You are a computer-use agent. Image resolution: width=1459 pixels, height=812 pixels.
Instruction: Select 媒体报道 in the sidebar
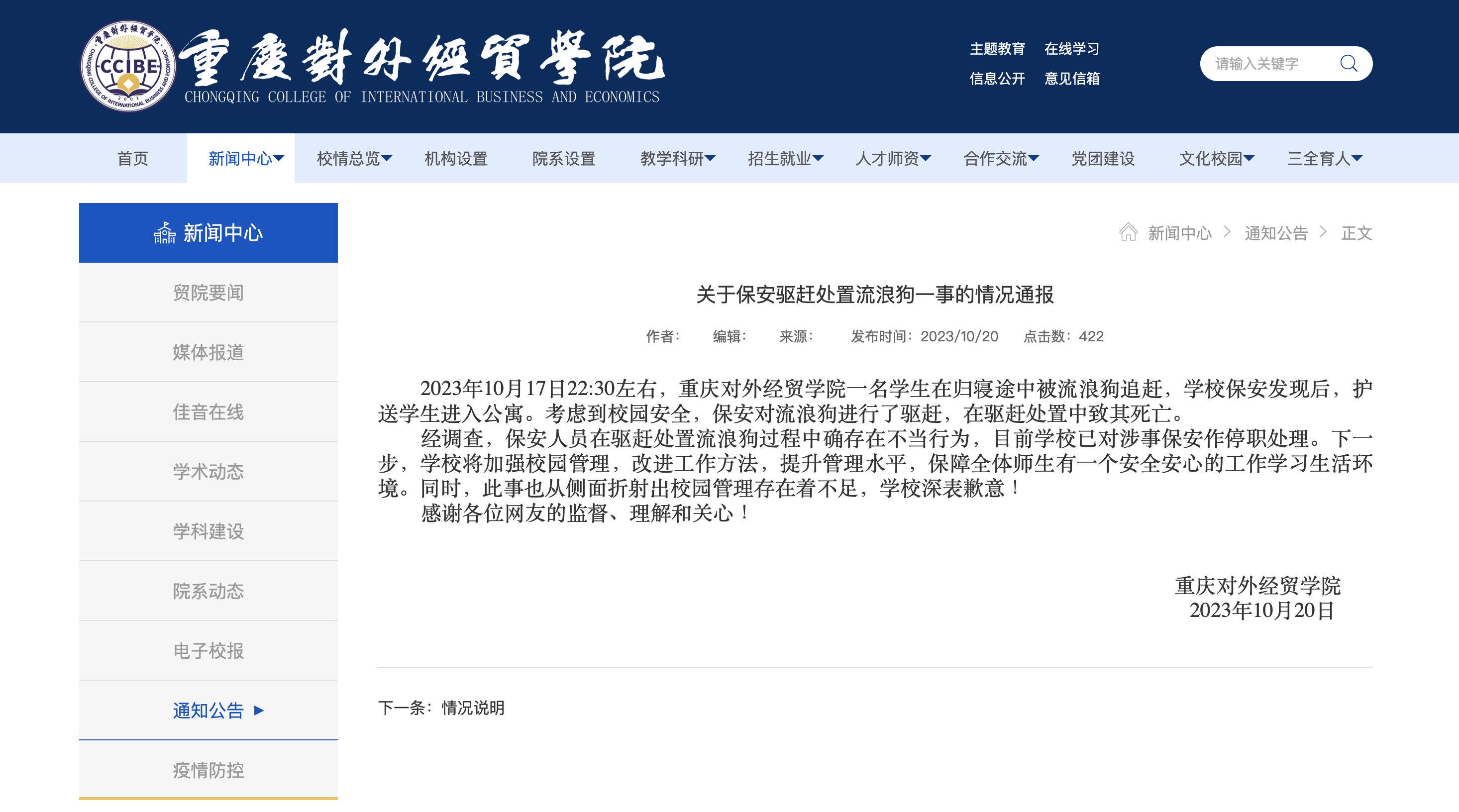tap(208, 352)
